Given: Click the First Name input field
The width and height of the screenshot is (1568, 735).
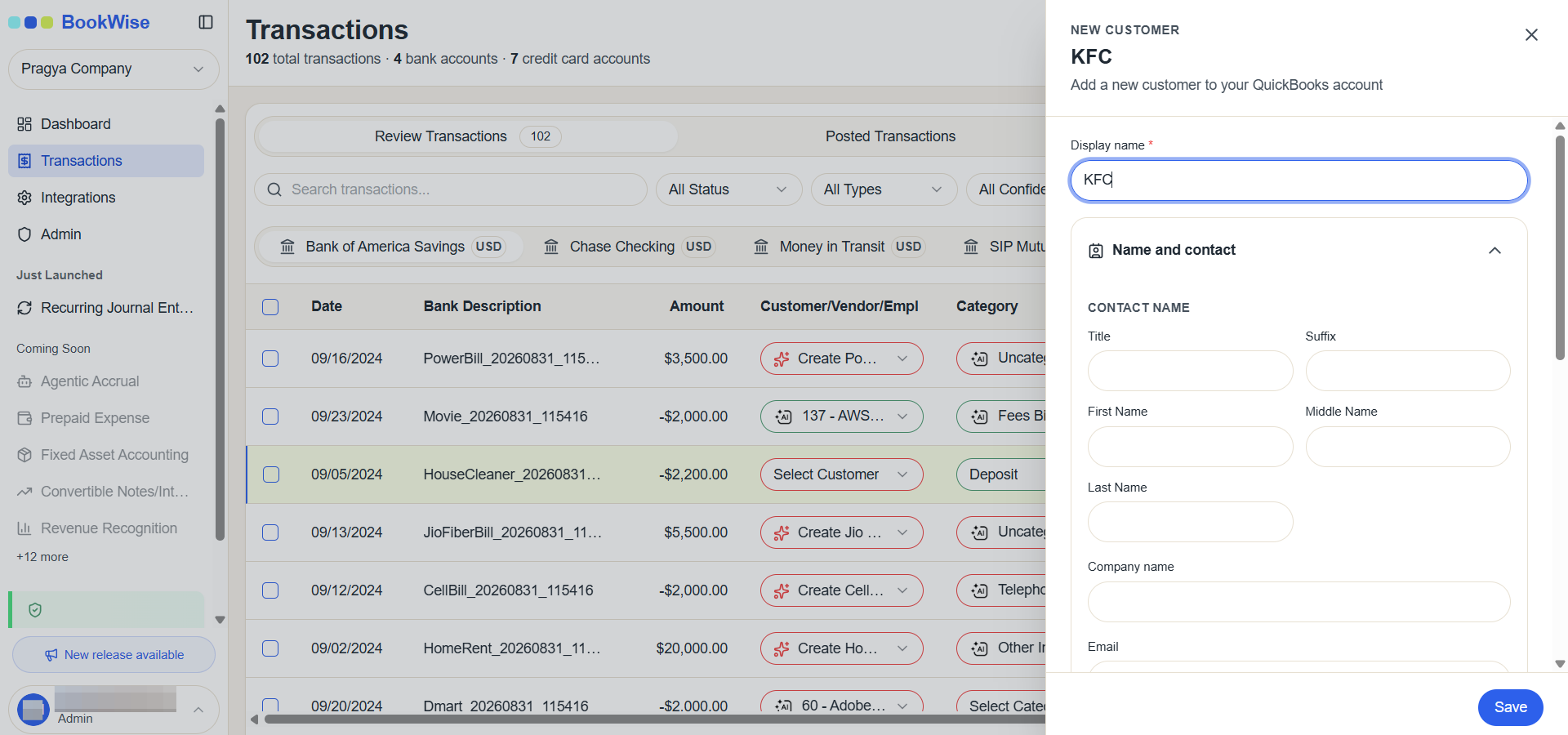Looking at the screenshot, I should 1190,447.
